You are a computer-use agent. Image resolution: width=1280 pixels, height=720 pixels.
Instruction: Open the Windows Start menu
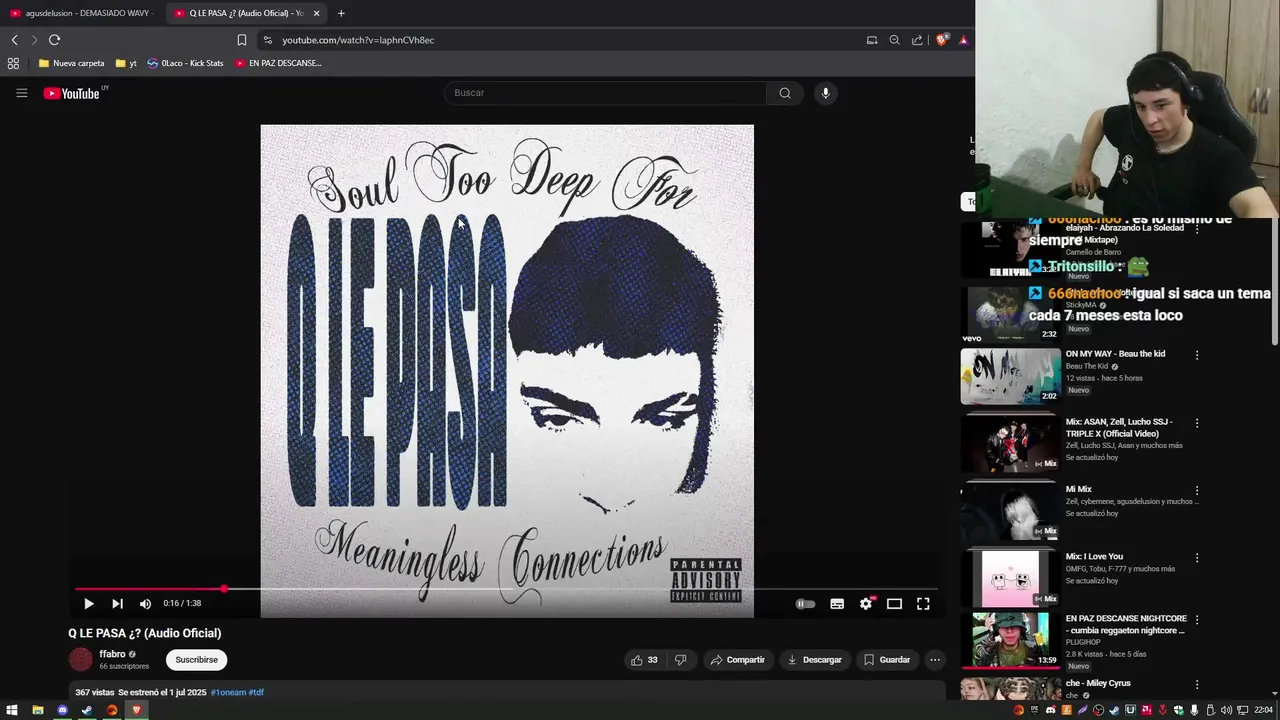(12, 710)
